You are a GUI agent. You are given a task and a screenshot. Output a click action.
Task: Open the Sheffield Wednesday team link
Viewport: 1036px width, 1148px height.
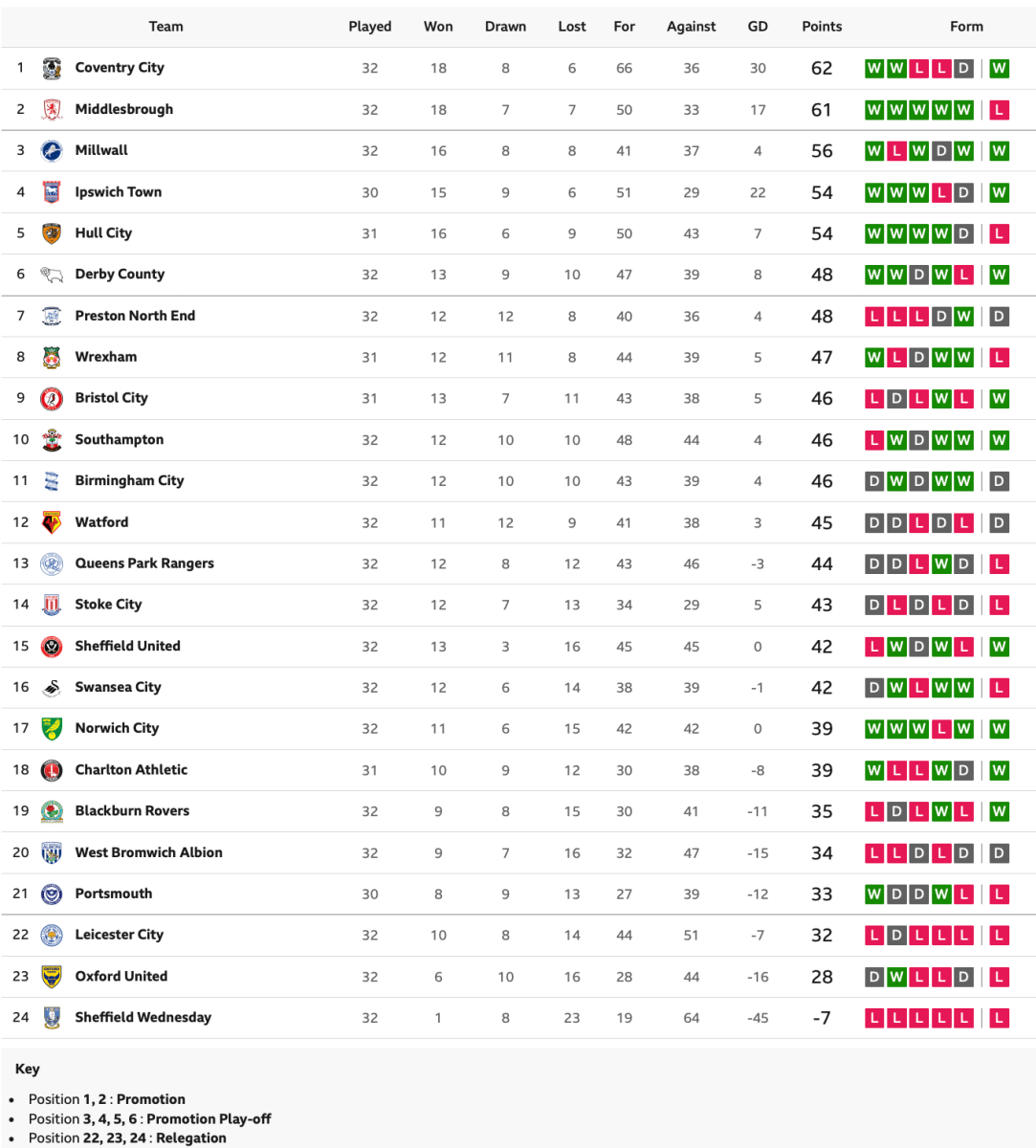[x=143, y=1017]
